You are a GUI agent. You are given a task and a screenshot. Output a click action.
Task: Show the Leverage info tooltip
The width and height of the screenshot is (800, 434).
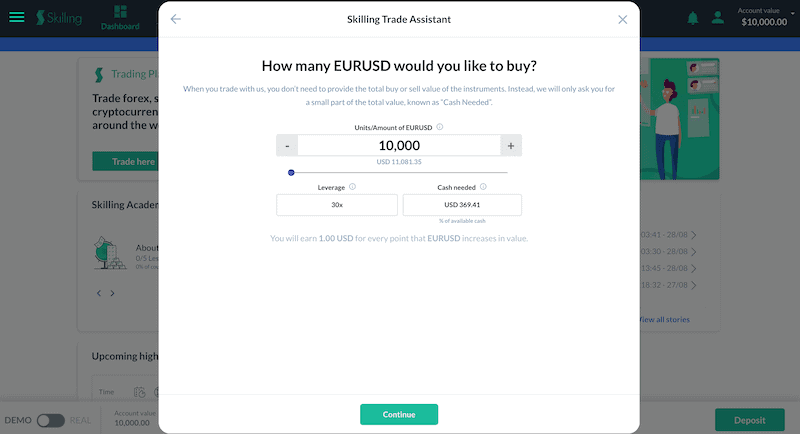click(x=352, y=187)
